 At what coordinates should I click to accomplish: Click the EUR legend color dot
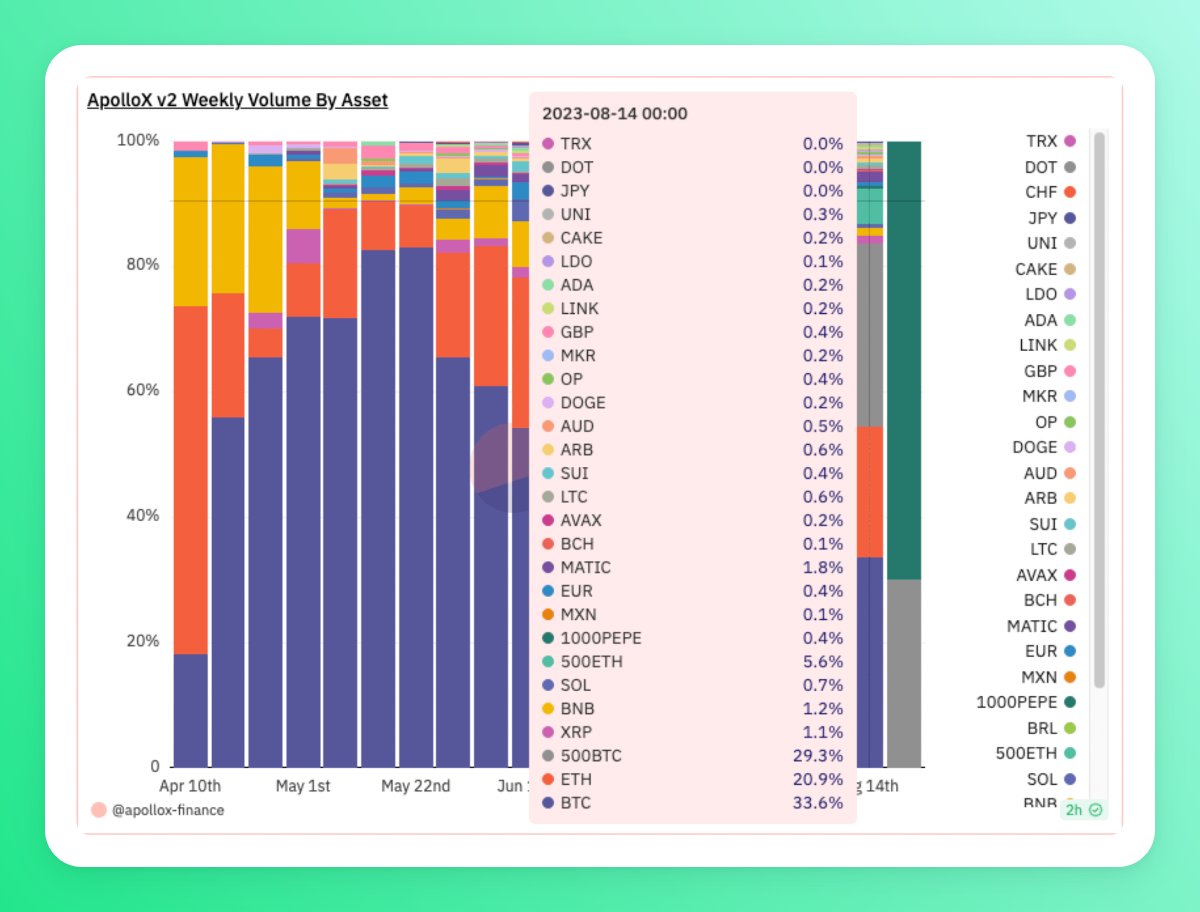[1070, 651]
